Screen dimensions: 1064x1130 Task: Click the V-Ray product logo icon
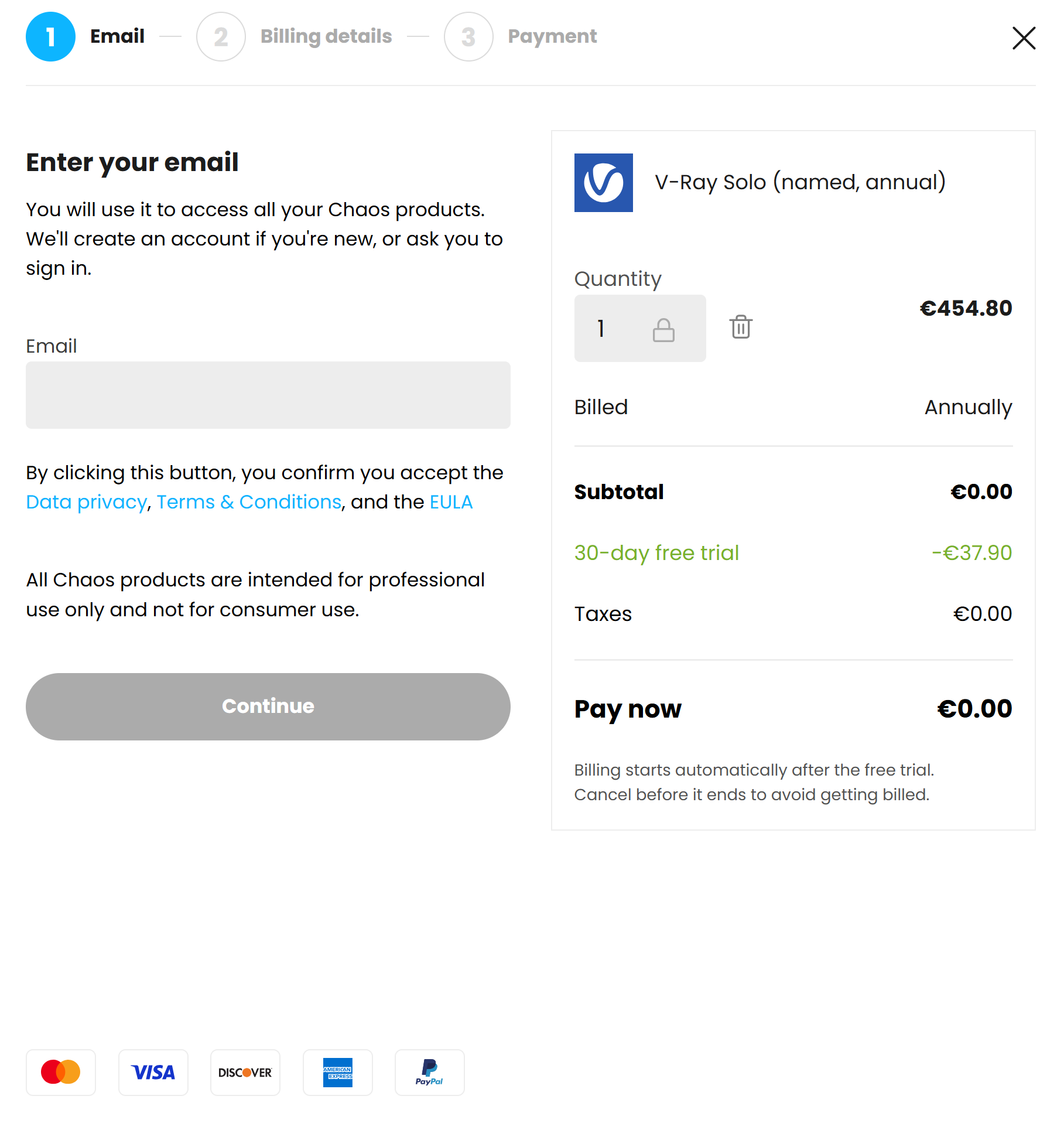coord(603,183)
